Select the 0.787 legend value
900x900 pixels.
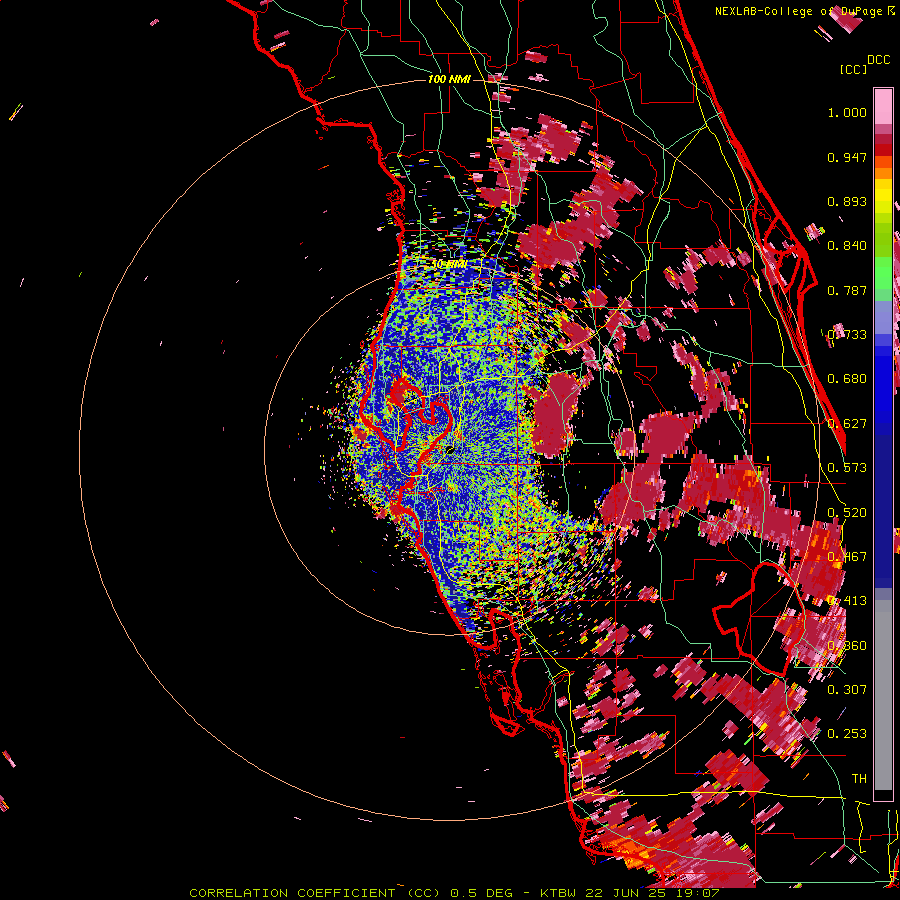pos(847,290)
